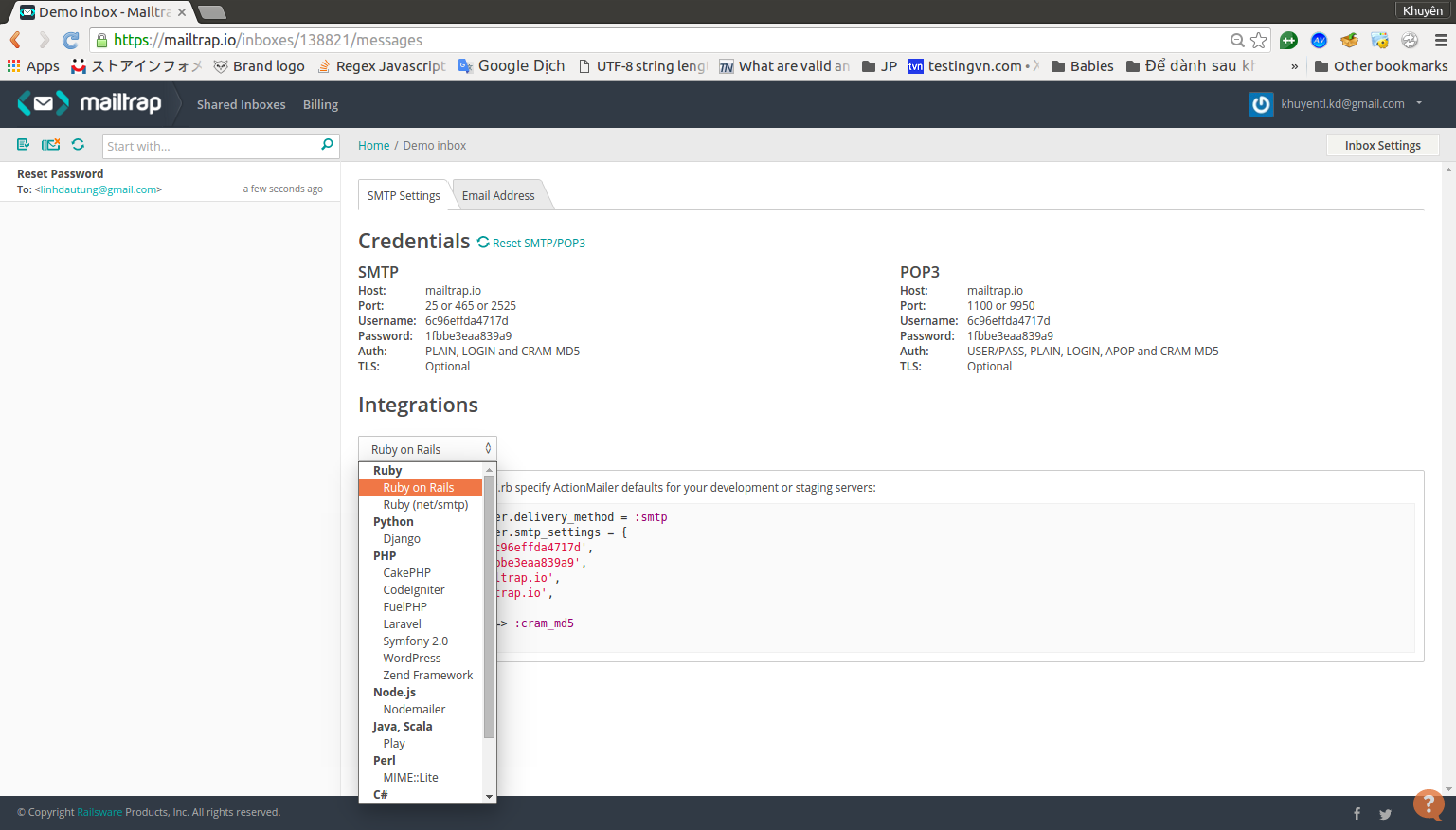The width and height of the screenshot is (1456, 830).
Task: Click Reset SMTP/POP3 link
Action: pos(531,243)
